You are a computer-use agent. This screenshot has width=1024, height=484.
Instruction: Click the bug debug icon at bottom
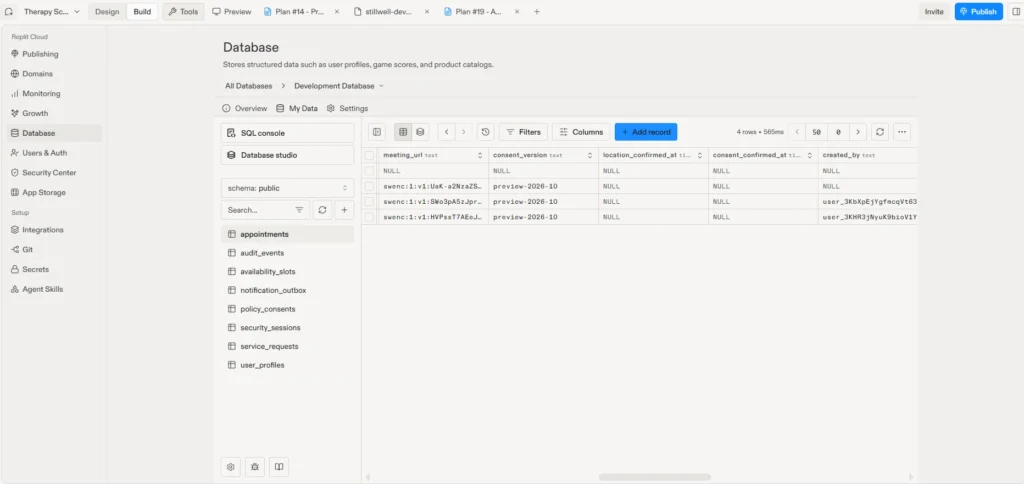coord(255,467)
